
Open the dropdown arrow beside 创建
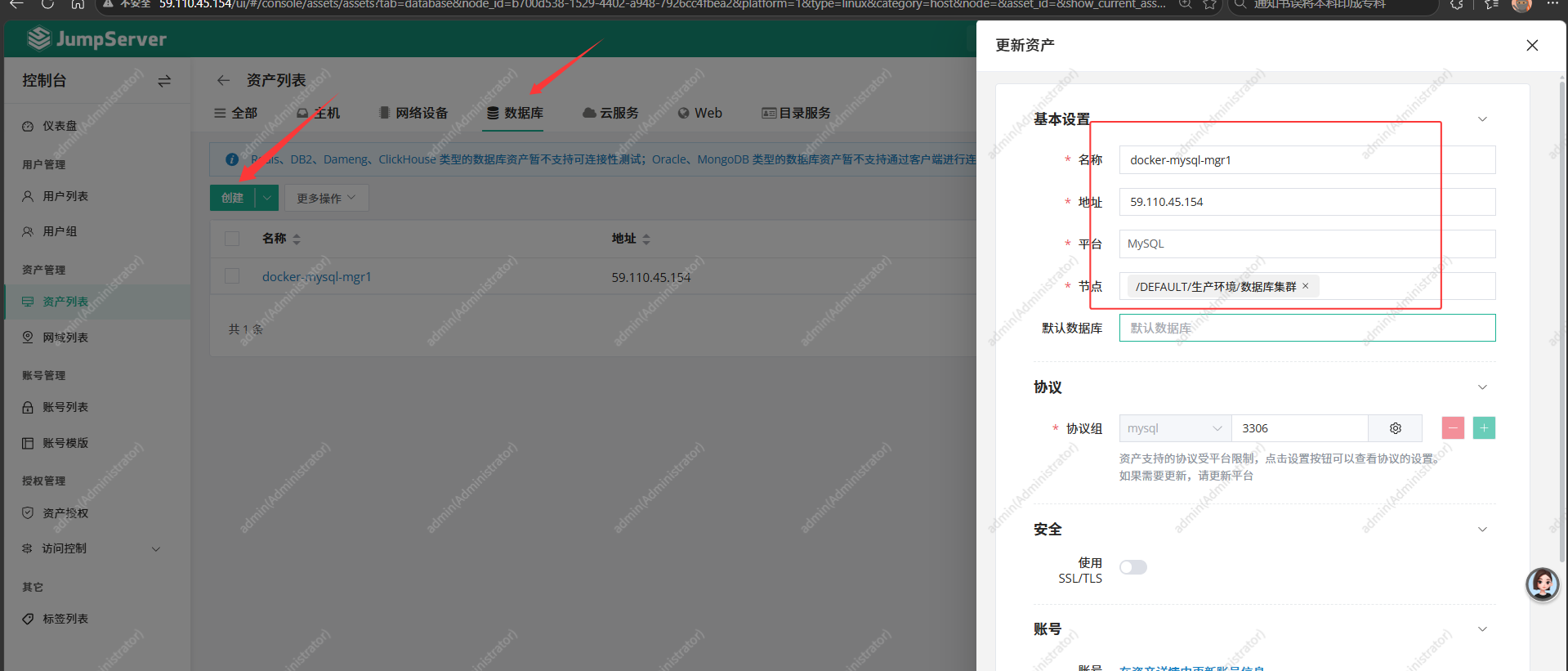[x=267, y=198]
